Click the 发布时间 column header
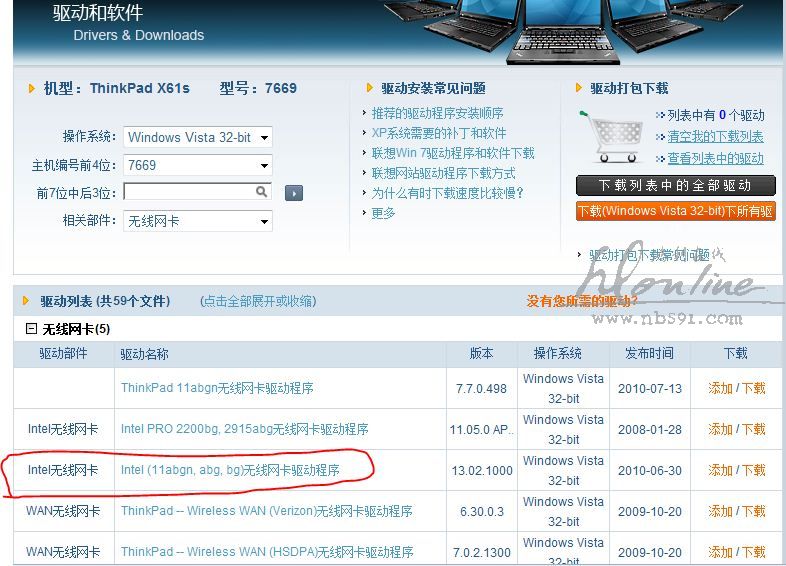This screenshot has width=786, height=566. click(650, 353)
